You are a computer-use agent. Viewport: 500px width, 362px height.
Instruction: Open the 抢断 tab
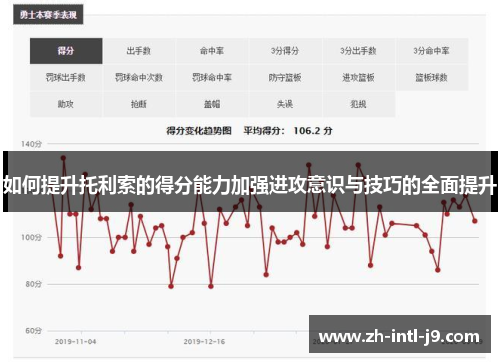(x=139, y=104)
